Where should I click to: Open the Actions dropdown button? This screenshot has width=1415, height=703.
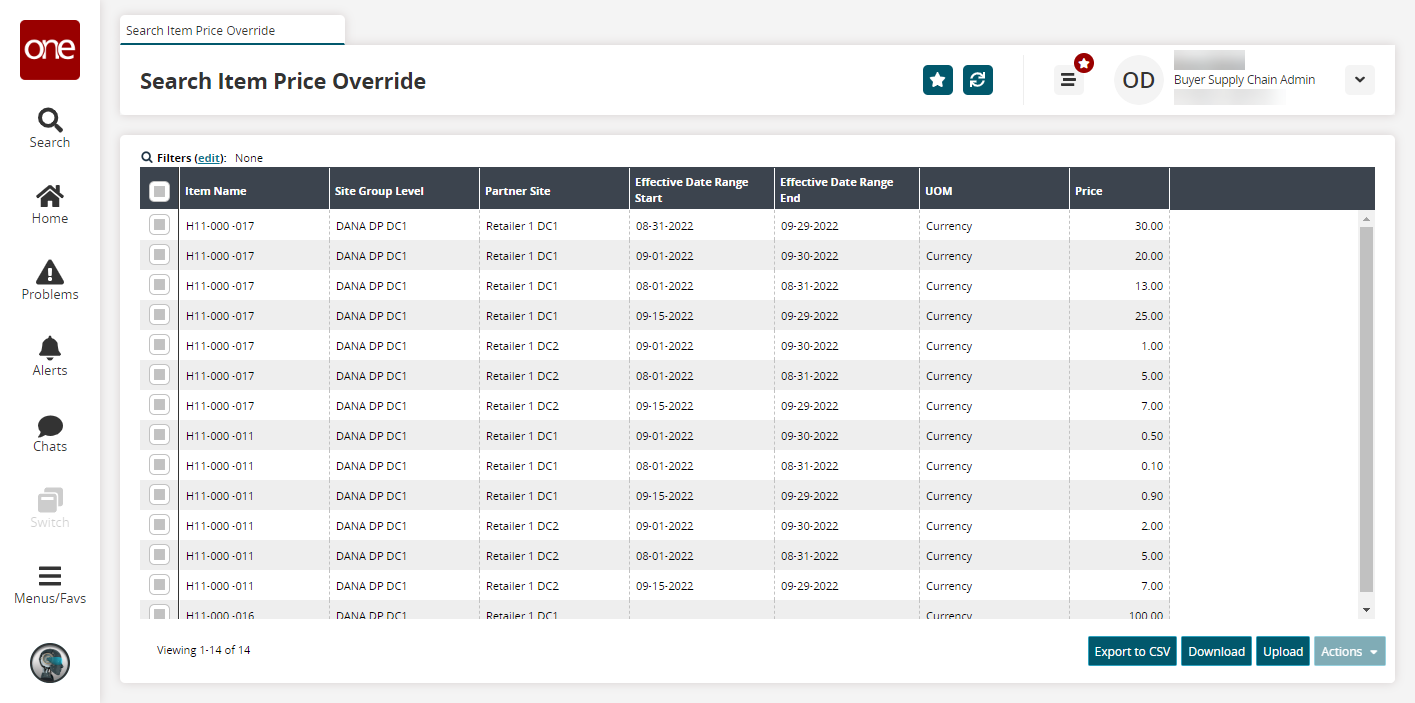[x=1350, y=651]
